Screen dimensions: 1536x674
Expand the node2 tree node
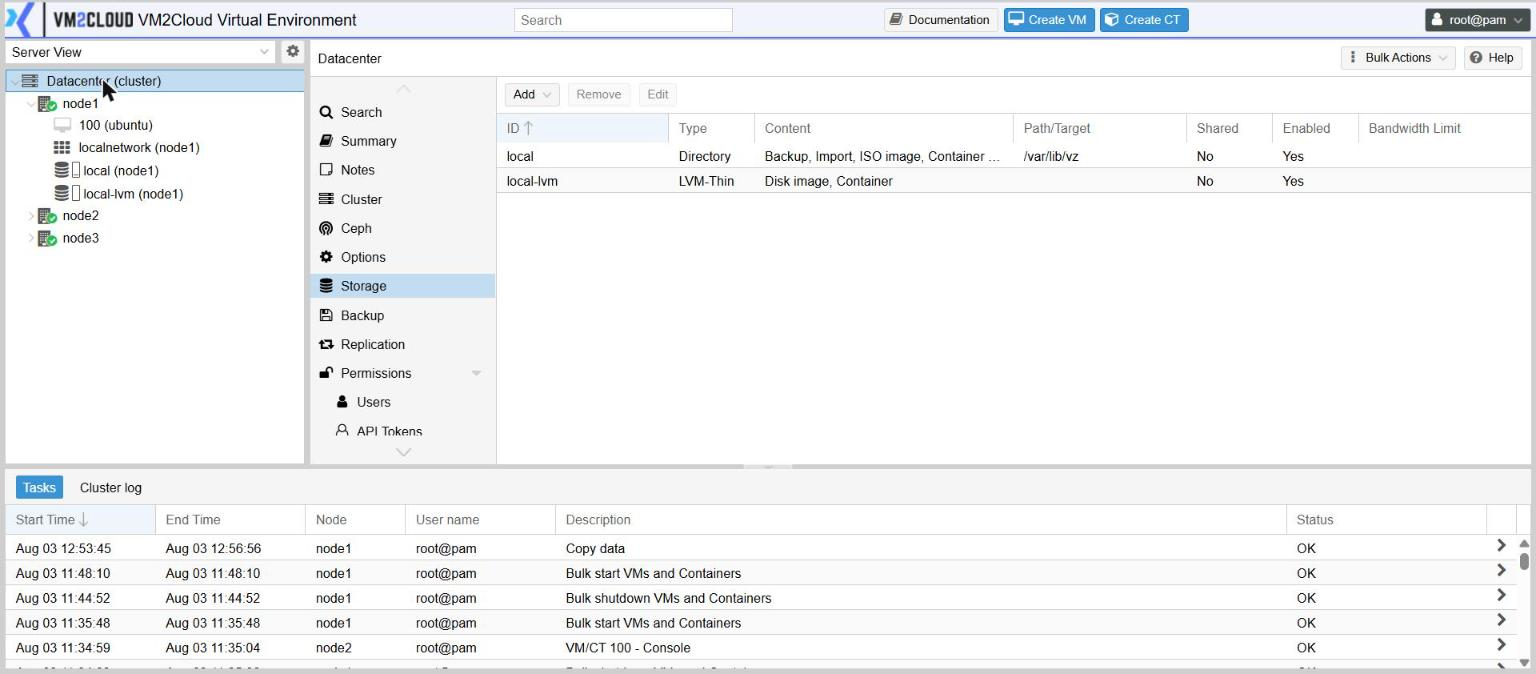[x=30, y=216]
